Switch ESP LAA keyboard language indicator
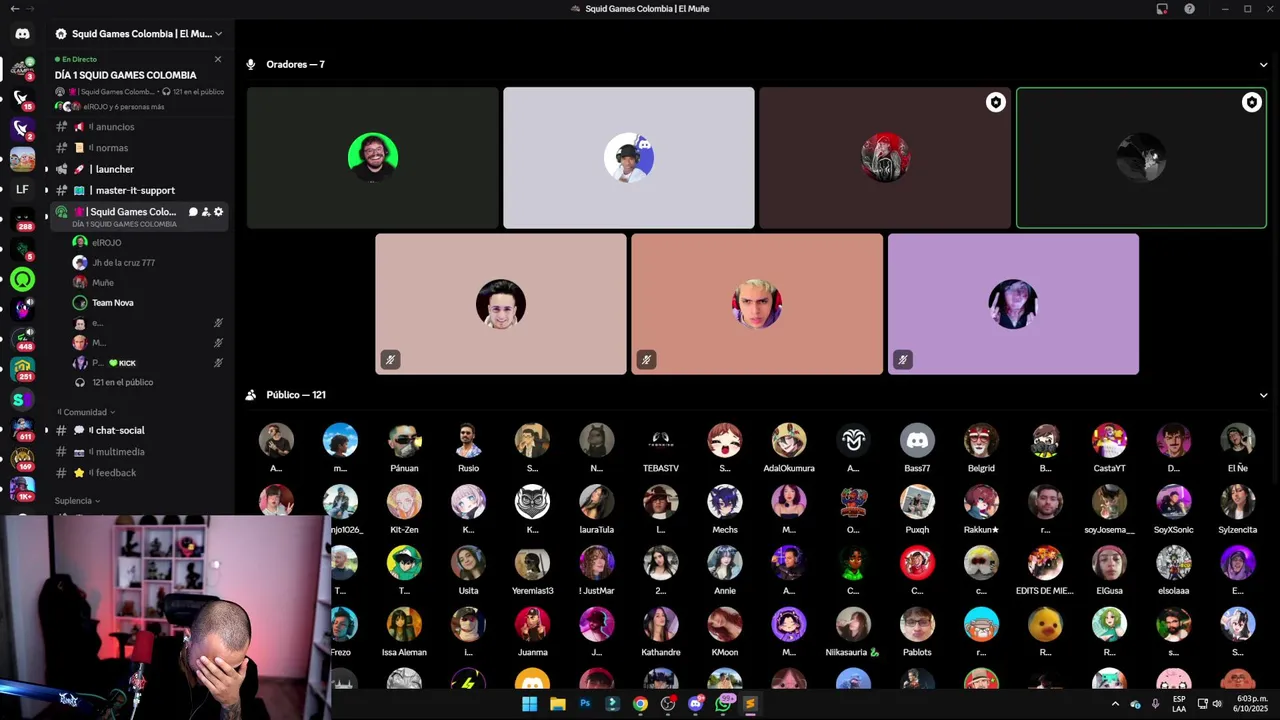Viewport: 1280px width, 720px height. (1179, 704)
